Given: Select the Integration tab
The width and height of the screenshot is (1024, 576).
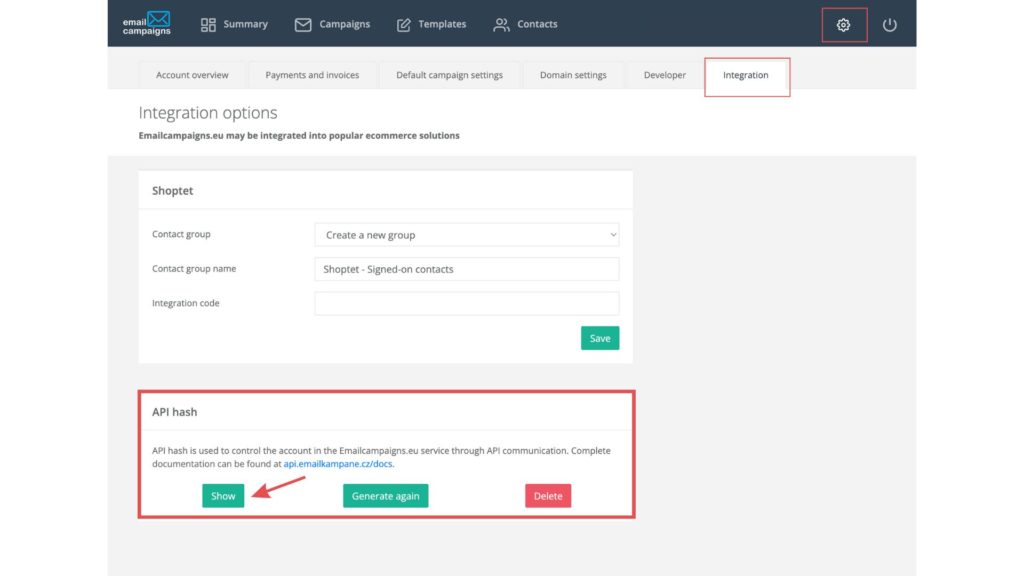Looking at the screenshot, I should (746, 75).
